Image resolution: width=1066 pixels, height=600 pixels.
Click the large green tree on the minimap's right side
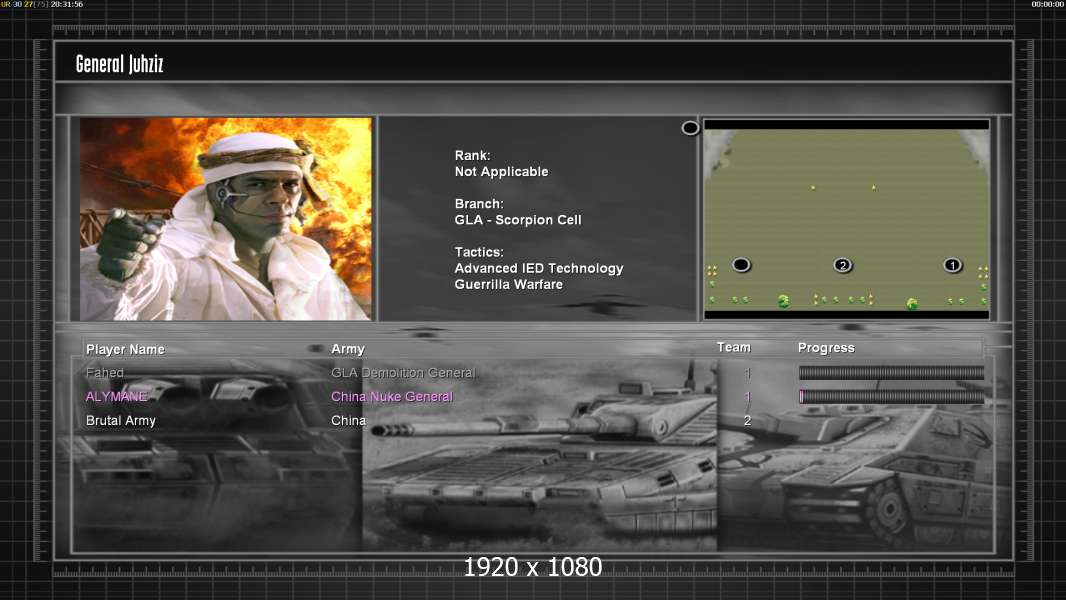point(911,304)
